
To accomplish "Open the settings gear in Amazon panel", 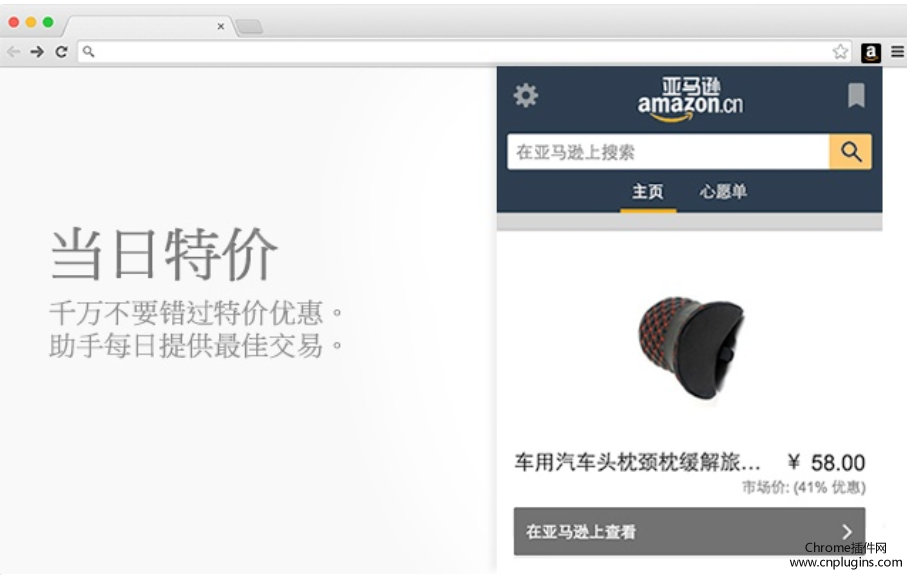I will [x=525, y=95].
